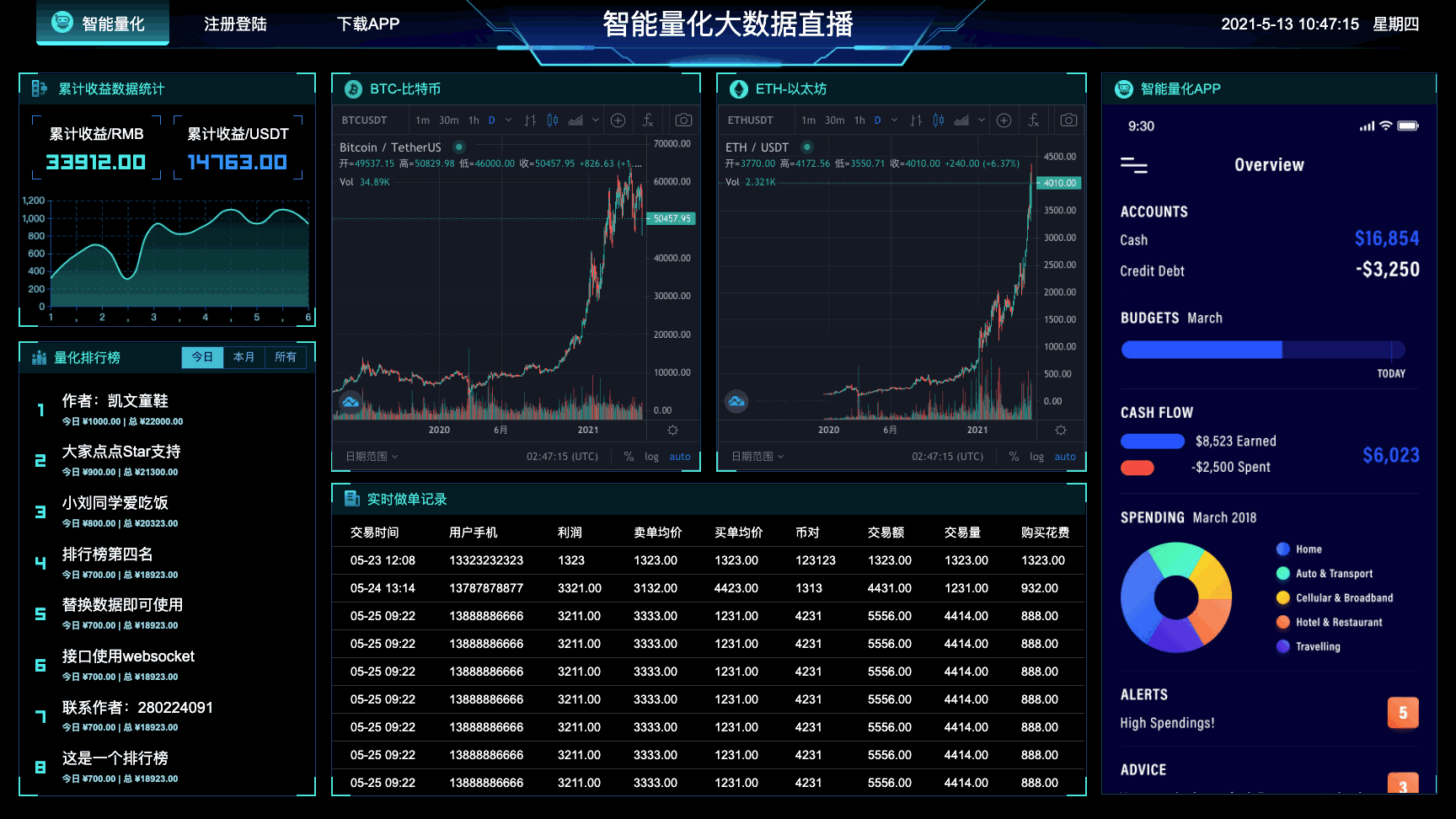Screen dimensions: 1456x819
Task: Toggle percent scale on the ETH chart
Action: tap(1014, 457)
